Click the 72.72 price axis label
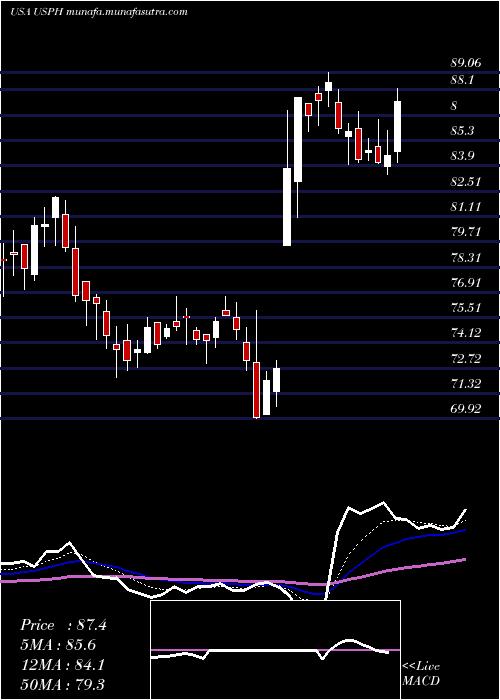Viewport: 500px width, 700px height. pos(466,358)
